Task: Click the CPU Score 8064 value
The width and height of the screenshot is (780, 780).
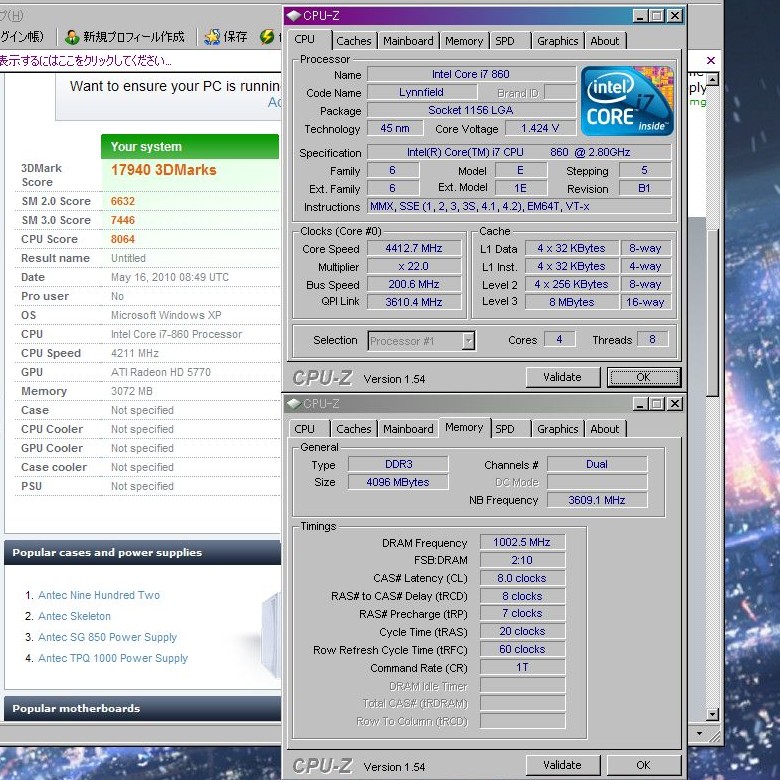Action: click(123, 239)
